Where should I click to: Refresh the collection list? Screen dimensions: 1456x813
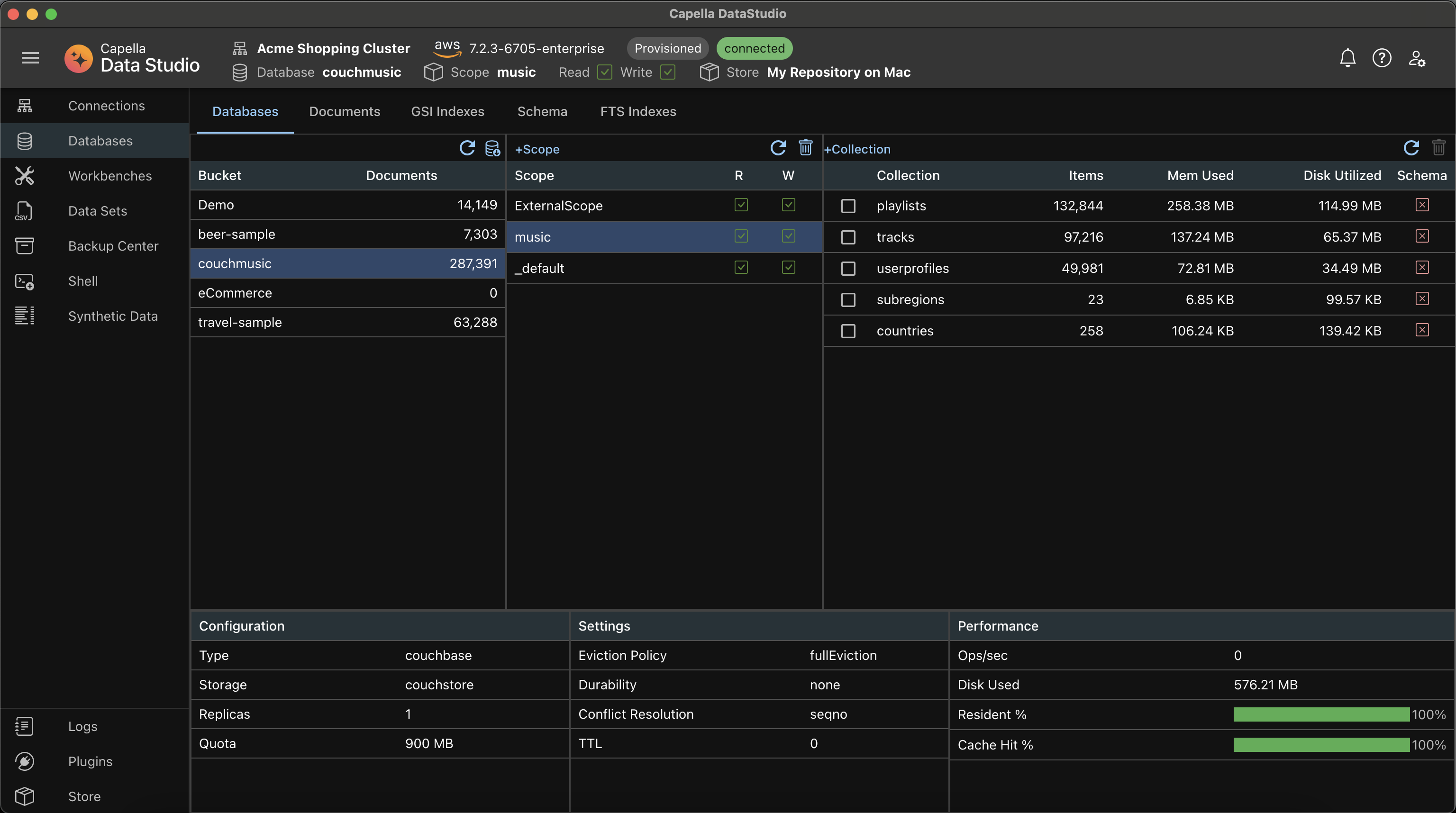point(1411,148)
